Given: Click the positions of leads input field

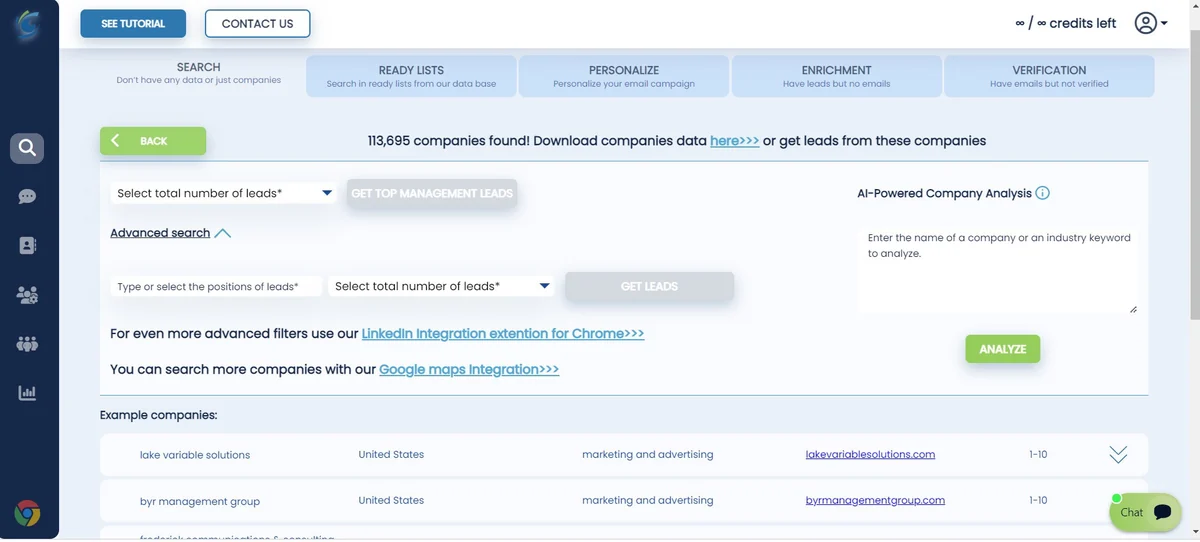Looking at the screenshot, I should point(217,286).
